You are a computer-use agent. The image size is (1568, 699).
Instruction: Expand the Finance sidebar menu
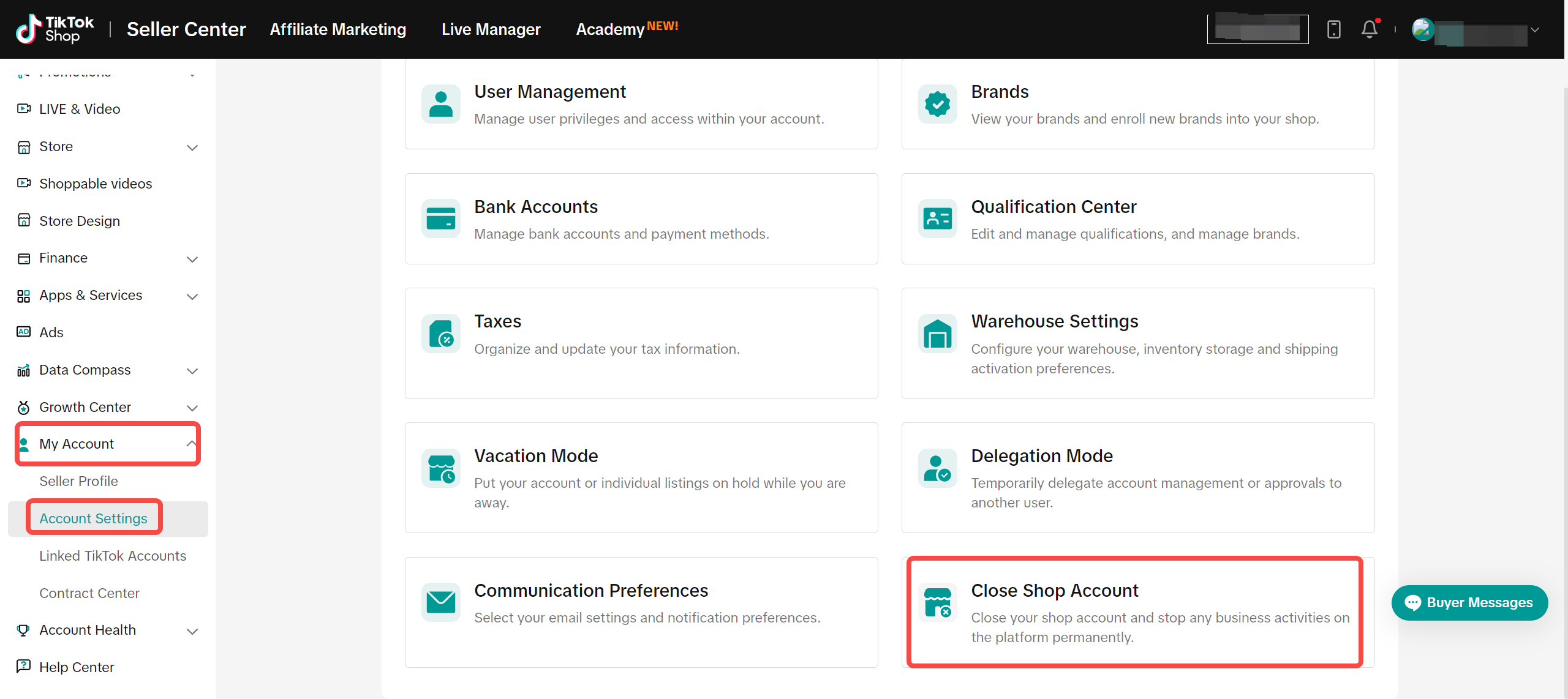click(192, 259)
